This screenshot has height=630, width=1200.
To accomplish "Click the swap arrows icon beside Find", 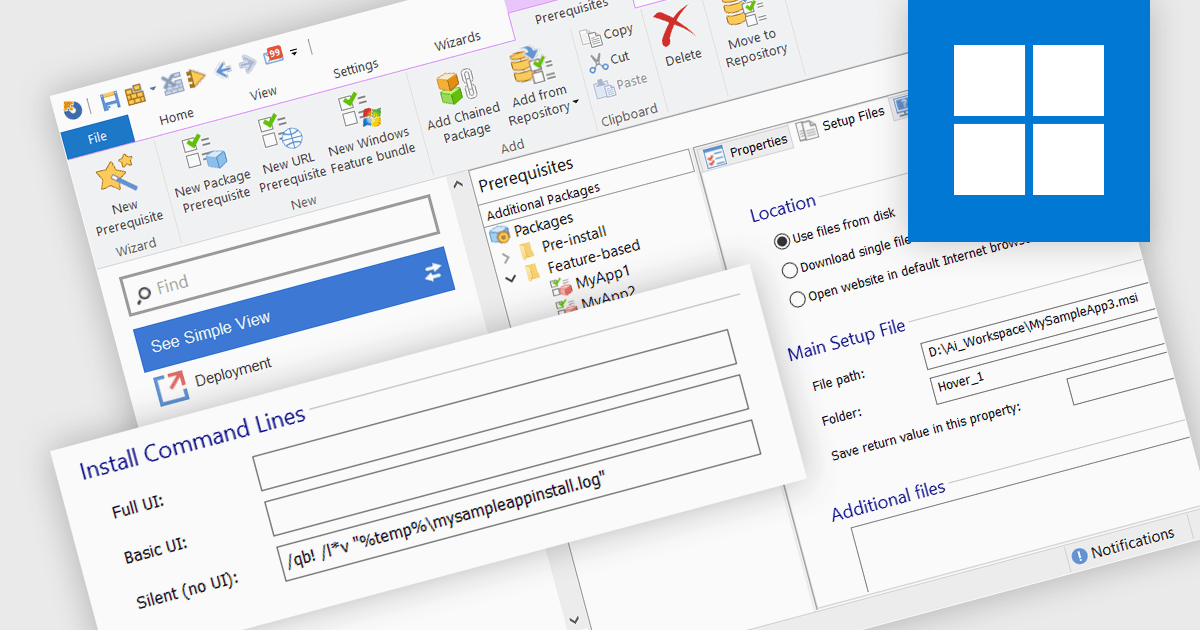I will (x=432, y=273).
